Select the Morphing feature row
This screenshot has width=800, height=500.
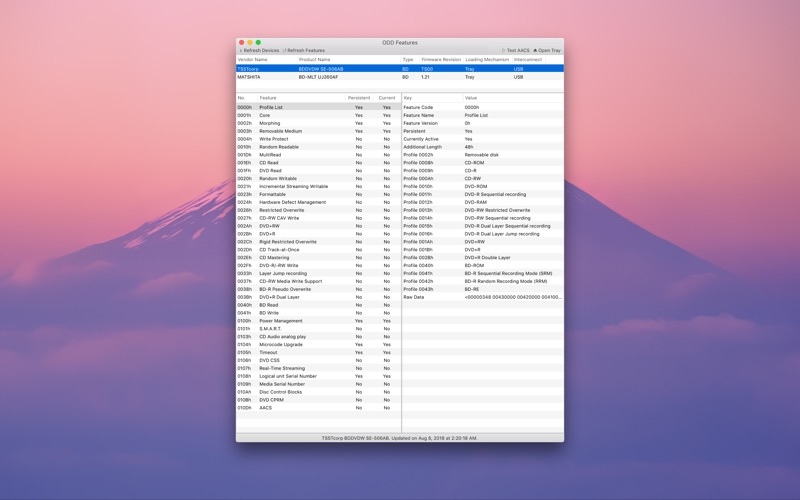318,123
